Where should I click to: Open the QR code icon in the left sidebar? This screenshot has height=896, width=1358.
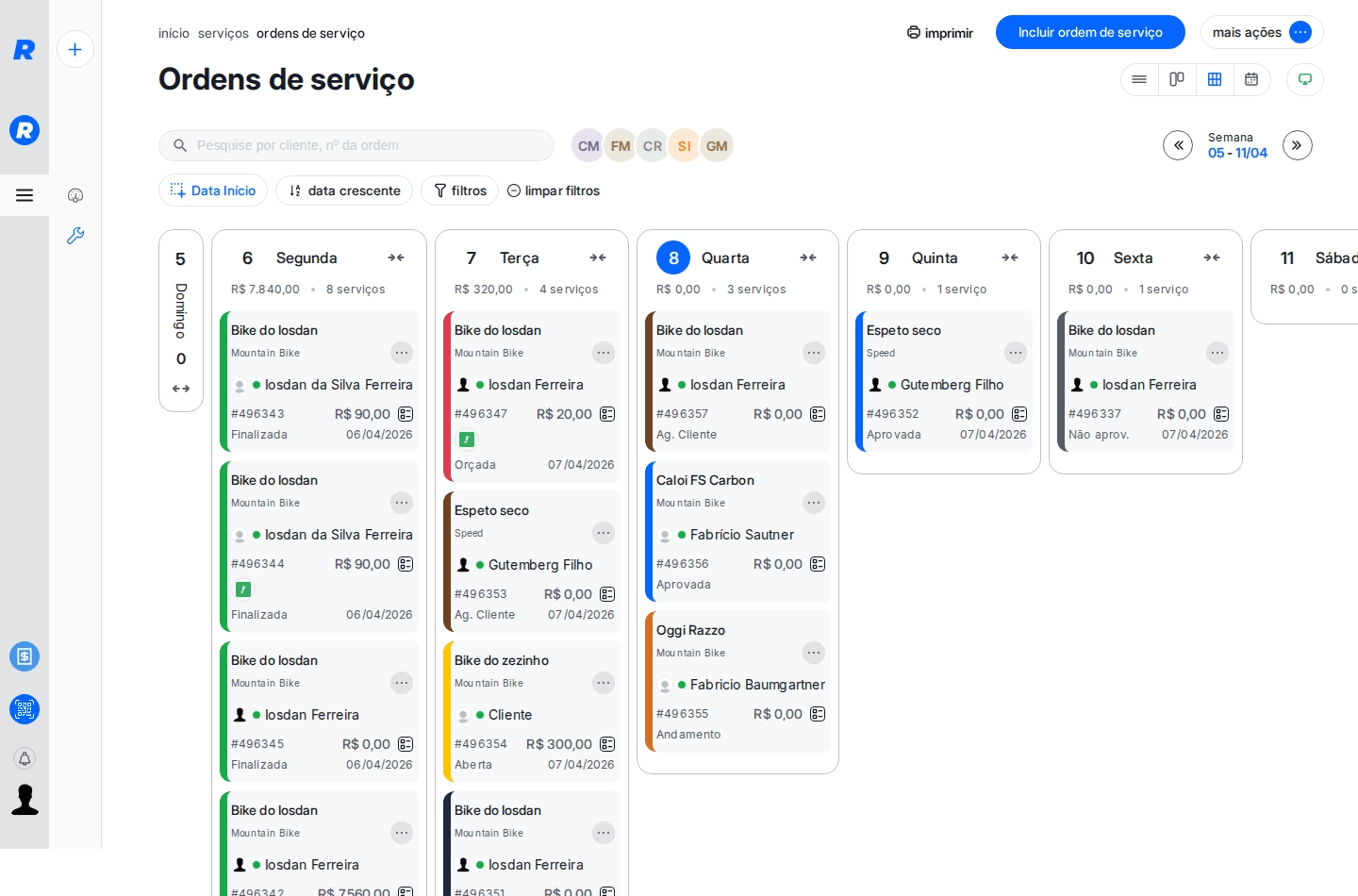point(25,709)
